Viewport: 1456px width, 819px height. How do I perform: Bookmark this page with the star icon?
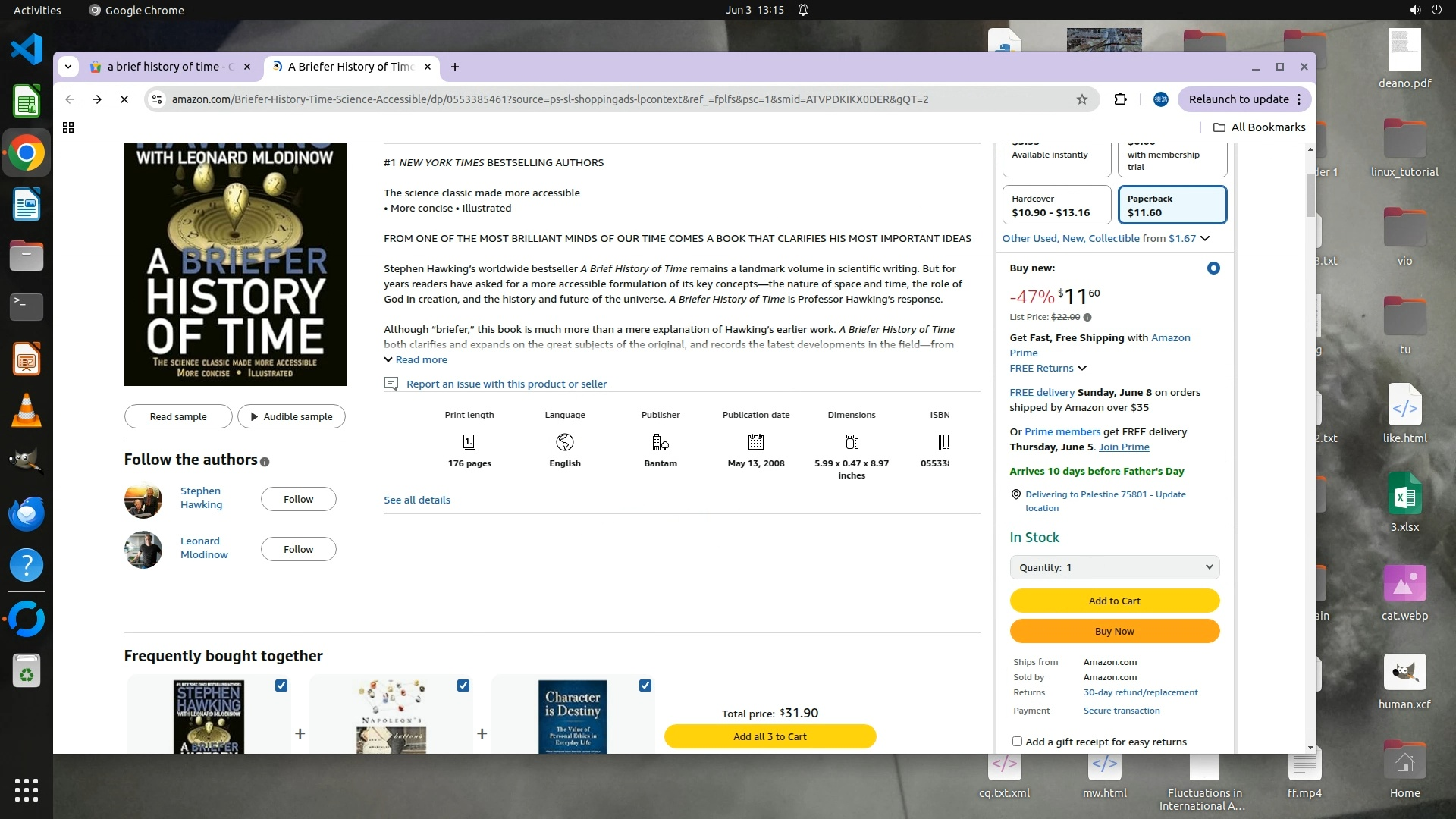tap(1082, 99)
